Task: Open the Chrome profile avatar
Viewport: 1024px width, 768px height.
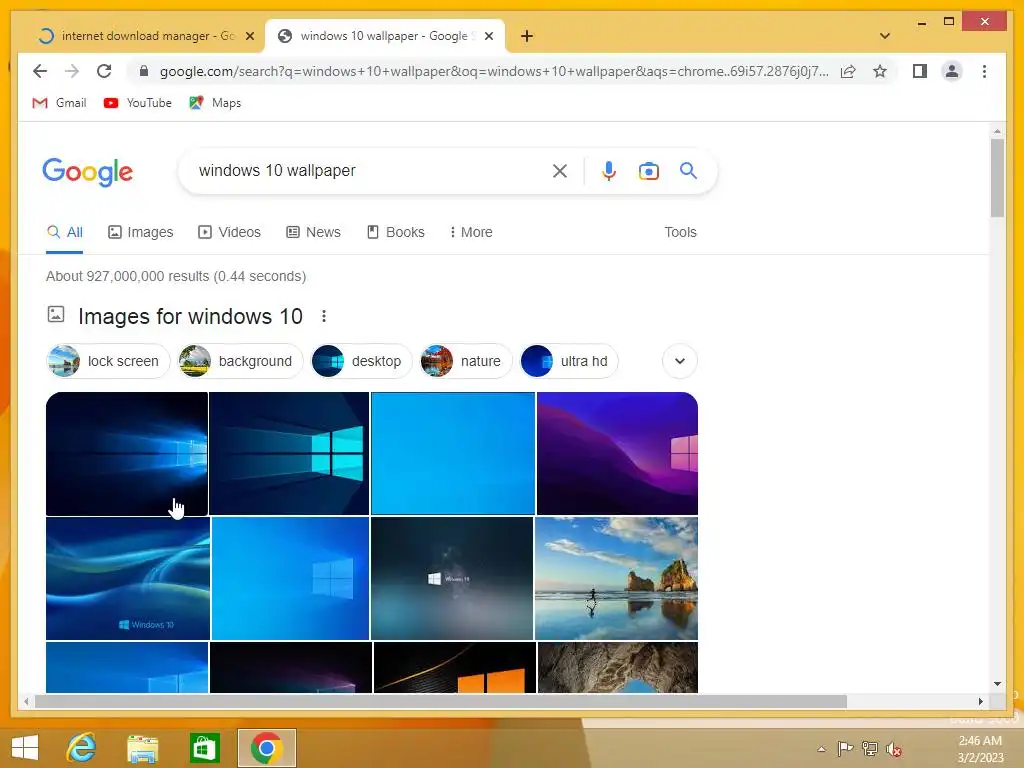Action: coord(952,71)
